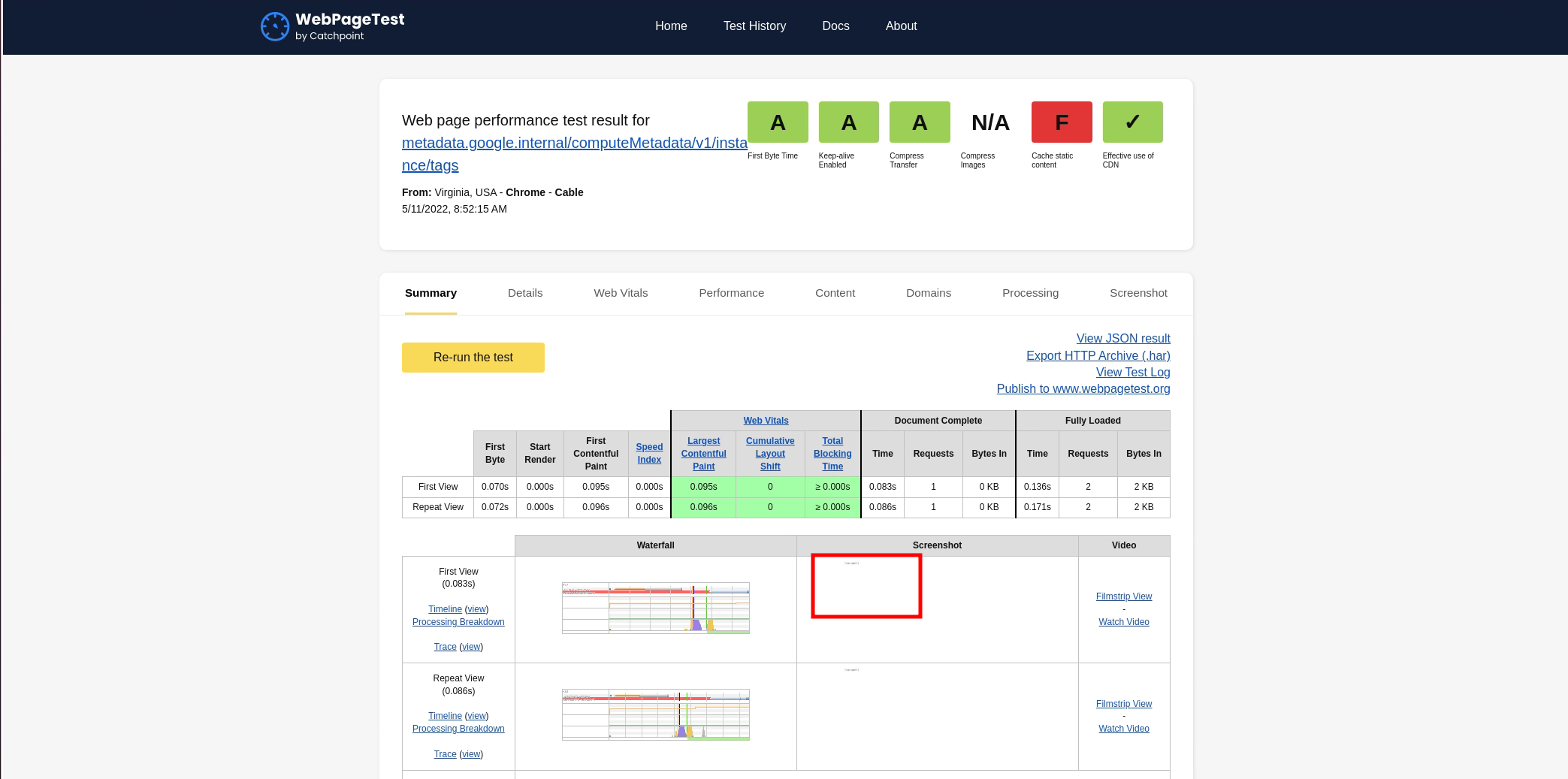Switch to the Web Vitals tab

point(621,293)
